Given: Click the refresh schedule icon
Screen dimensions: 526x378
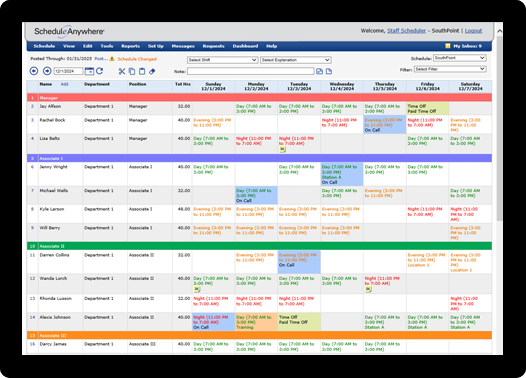Looking at the screenshot, I should click(x=100, y=71).
